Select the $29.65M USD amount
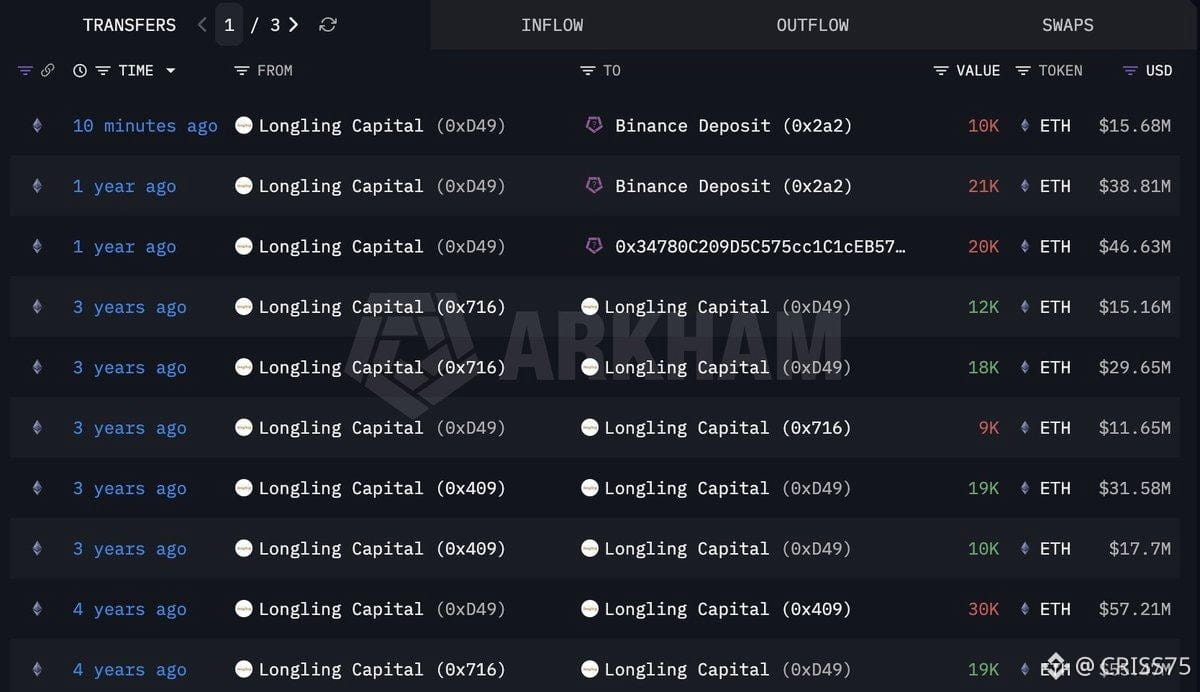The image size is (1200, 692). point(1134,367)
